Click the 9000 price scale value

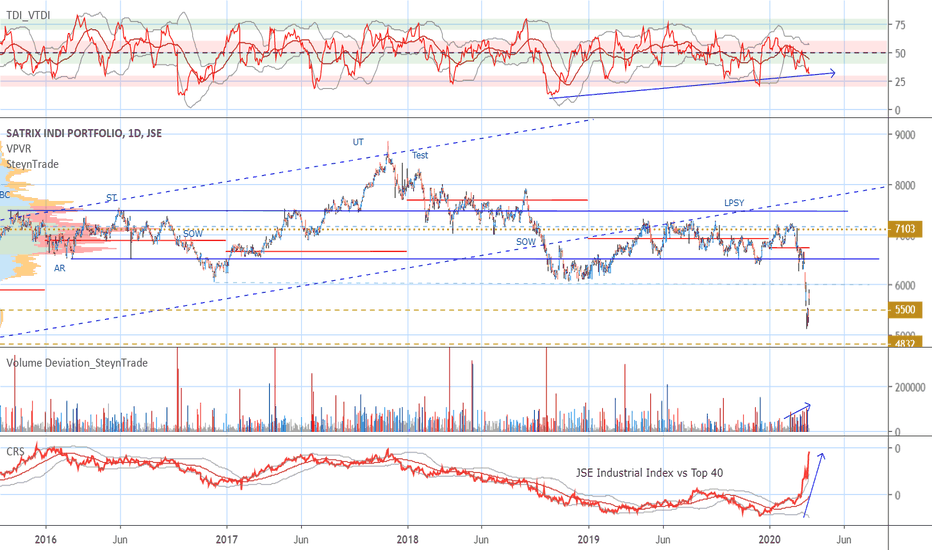905,135
